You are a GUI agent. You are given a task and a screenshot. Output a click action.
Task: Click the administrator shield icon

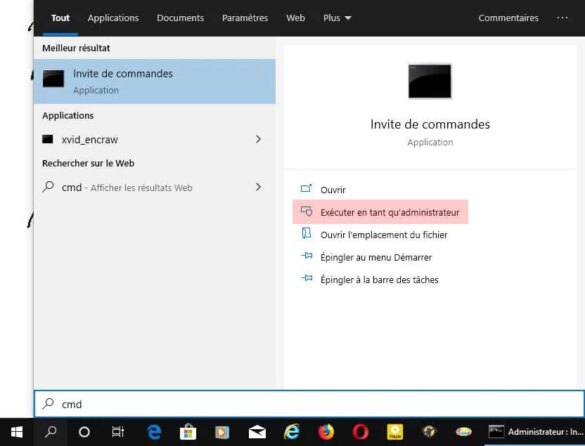[x=306, y=211]
